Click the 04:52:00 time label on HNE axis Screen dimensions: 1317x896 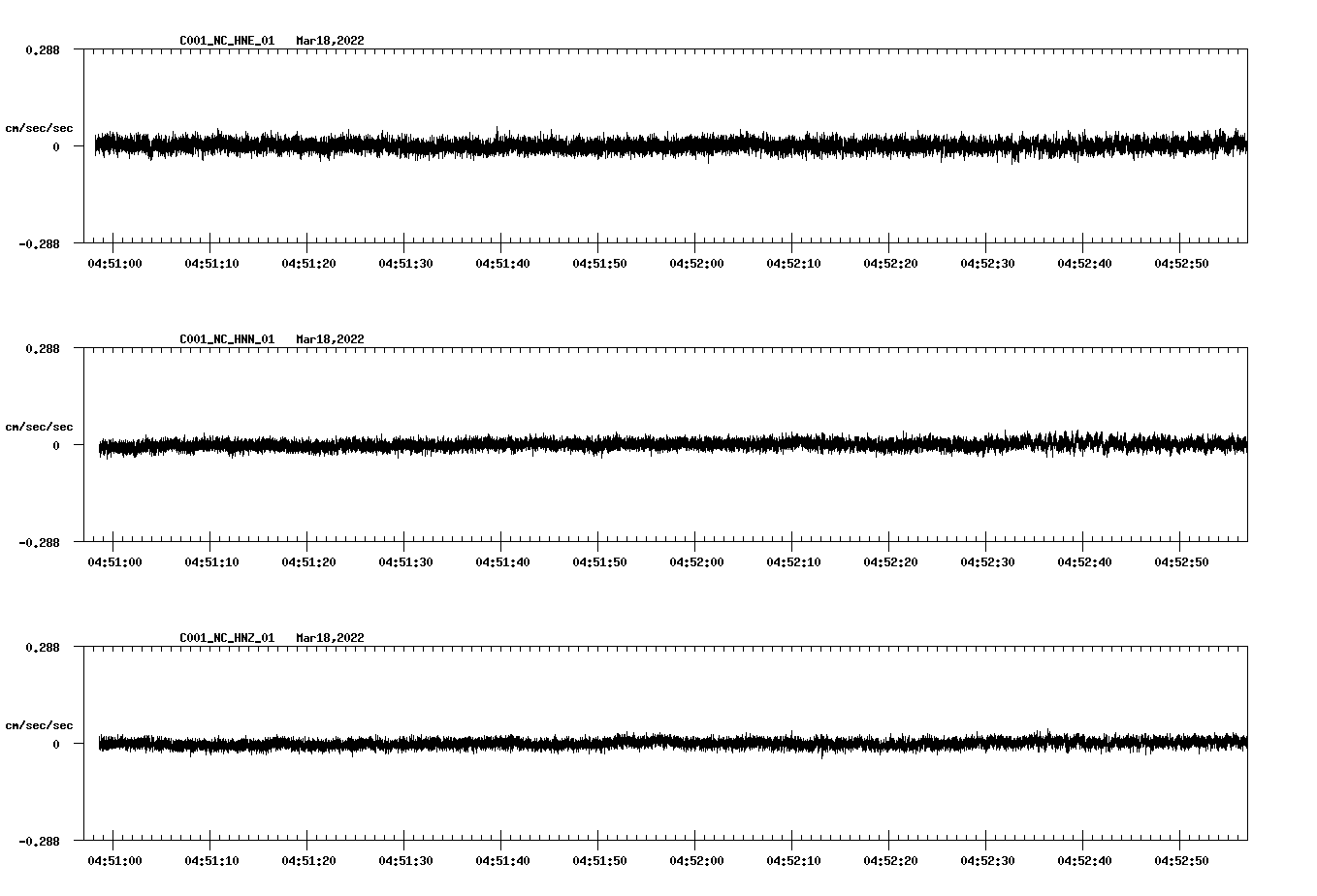696,264
